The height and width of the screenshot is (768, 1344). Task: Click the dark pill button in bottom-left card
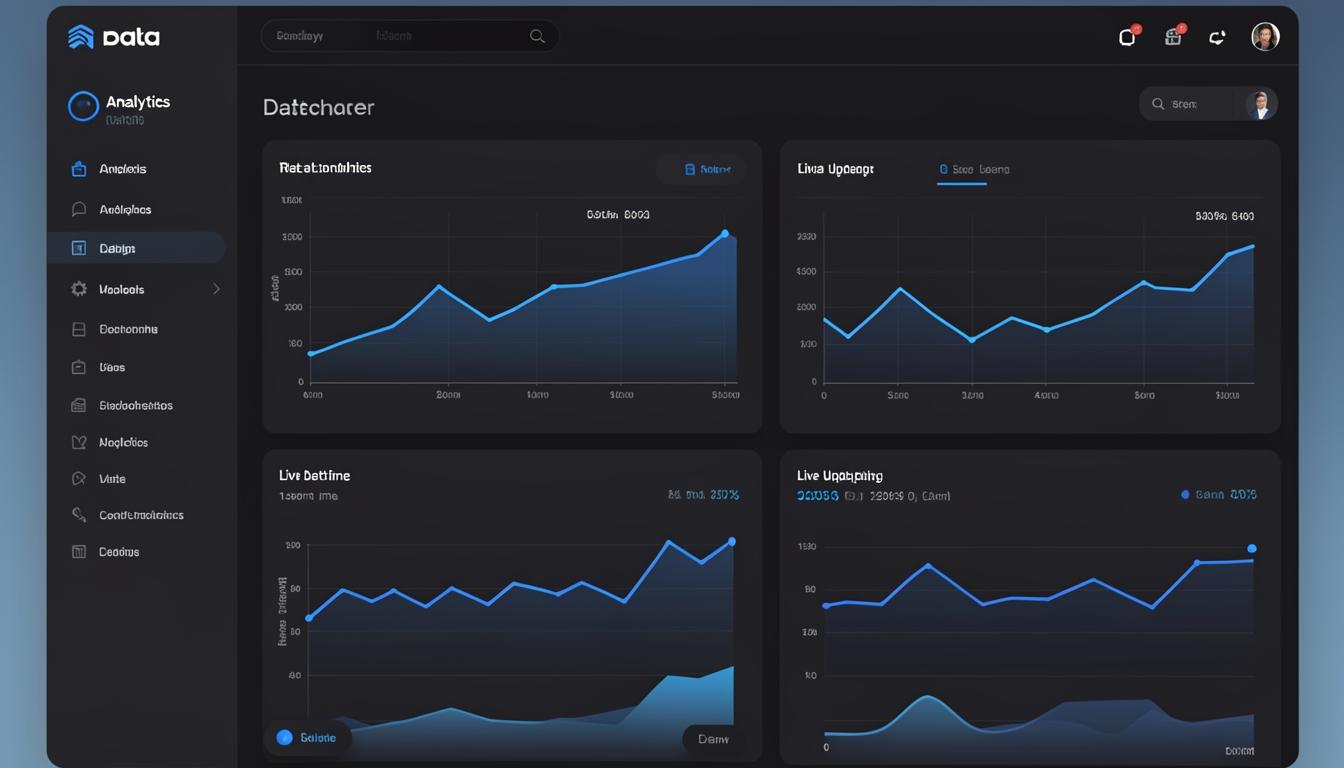pyautogui.click(x=713, y=739)
